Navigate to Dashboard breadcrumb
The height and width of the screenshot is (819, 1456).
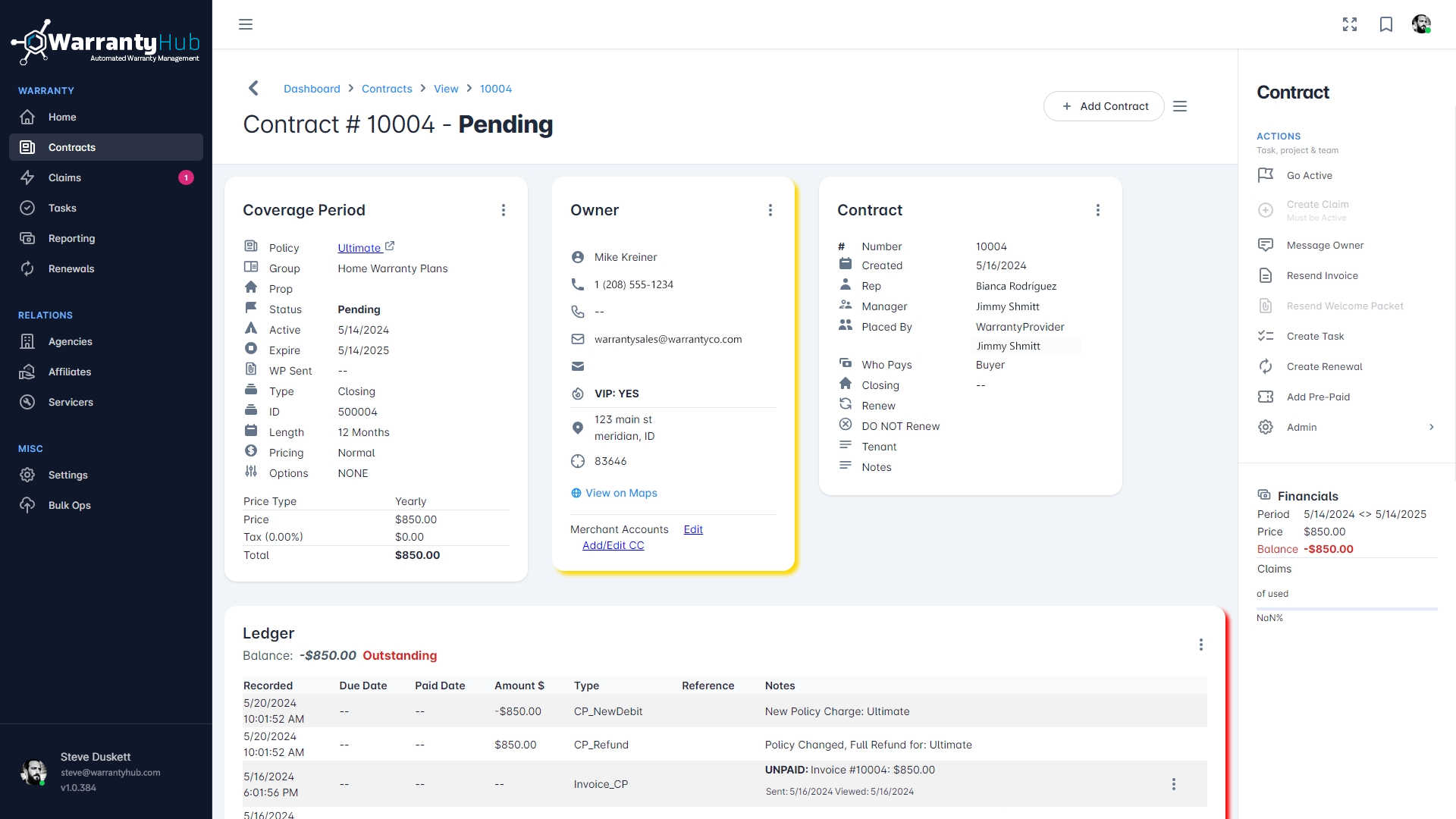(x=312, y=89)
